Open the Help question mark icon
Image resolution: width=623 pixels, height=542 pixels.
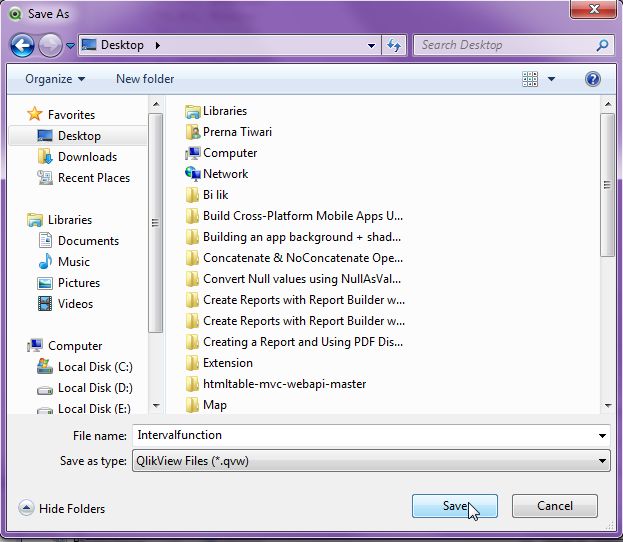(592, 79)
